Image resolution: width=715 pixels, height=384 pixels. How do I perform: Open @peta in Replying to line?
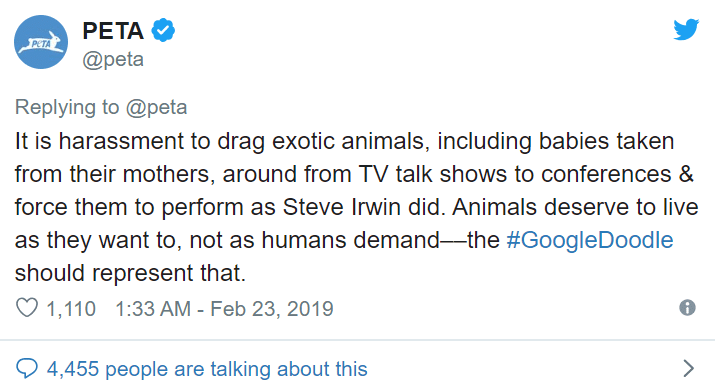point(156,108)
